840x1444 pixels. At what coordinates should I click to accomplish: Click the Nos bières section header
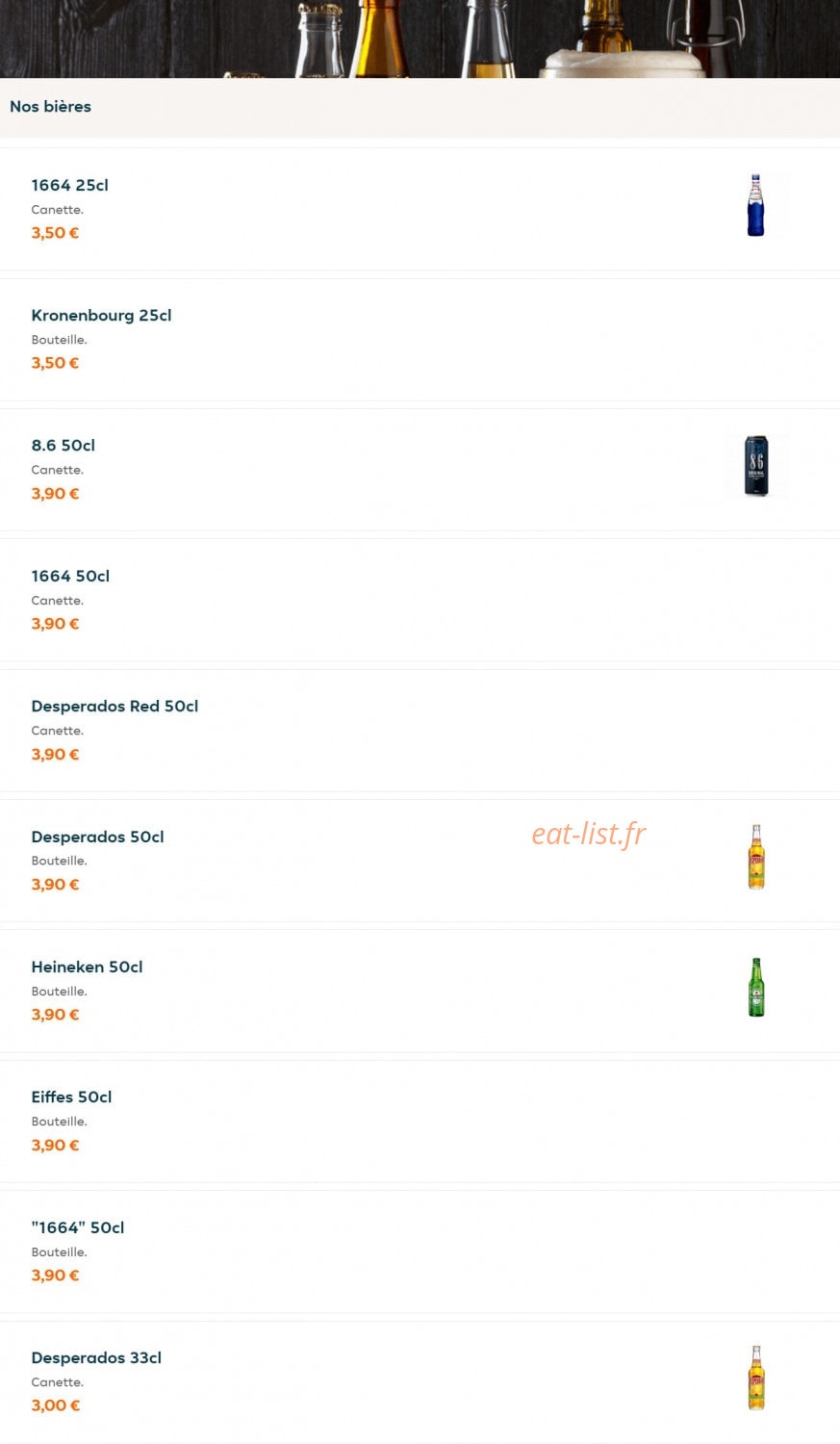pyautogui.click(x=50, y=107)
